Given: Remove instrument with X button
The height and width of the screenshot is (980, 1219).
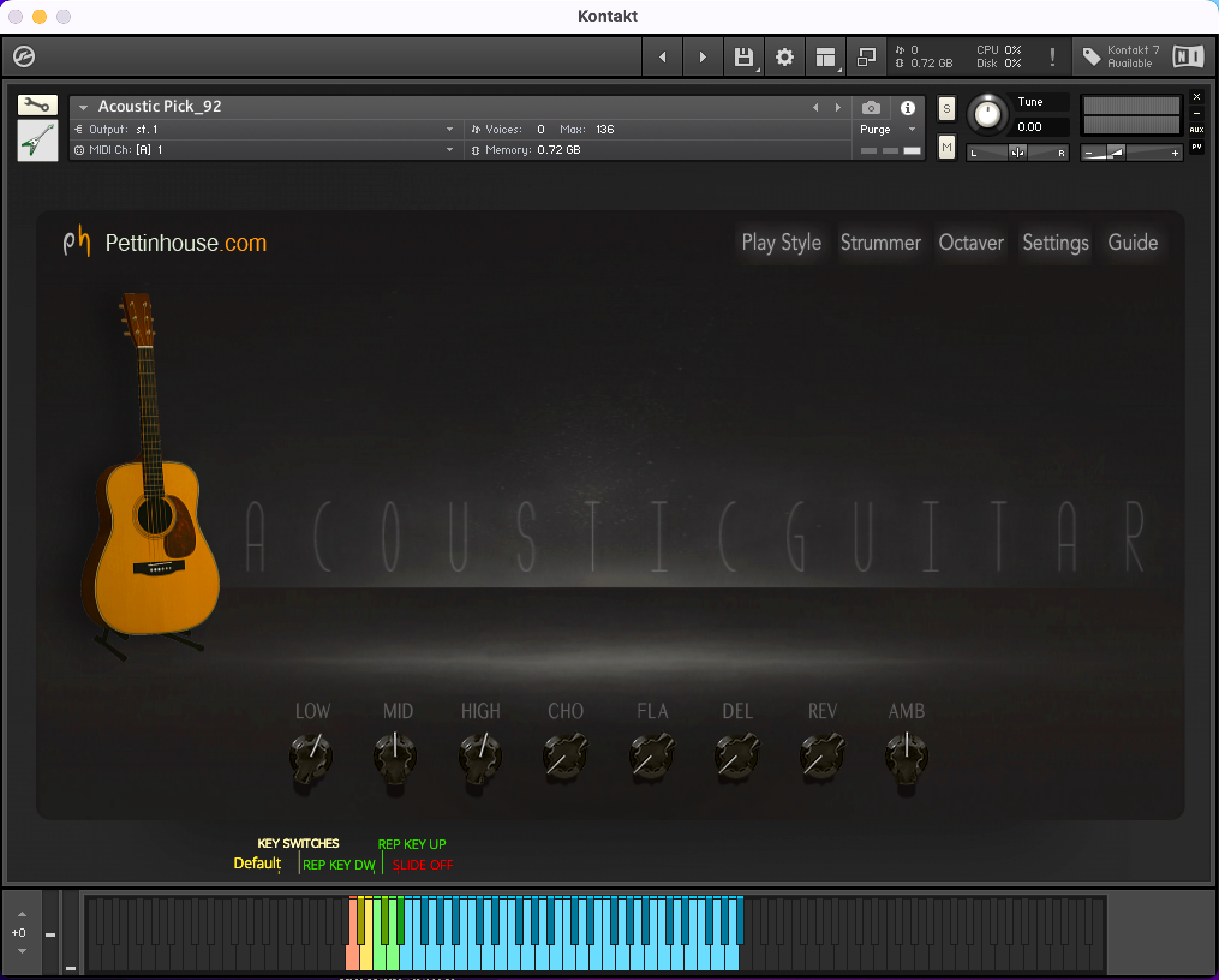Looking at the screenshot, I should click(x=1196, y=97).
